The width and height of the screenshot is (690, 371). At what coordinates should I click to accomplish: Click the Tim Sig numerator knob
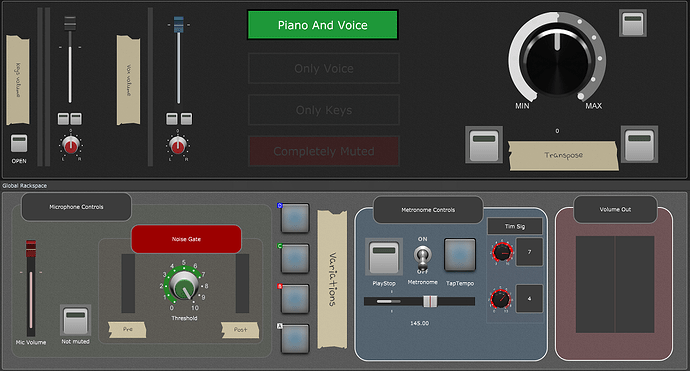coord(502,252)
